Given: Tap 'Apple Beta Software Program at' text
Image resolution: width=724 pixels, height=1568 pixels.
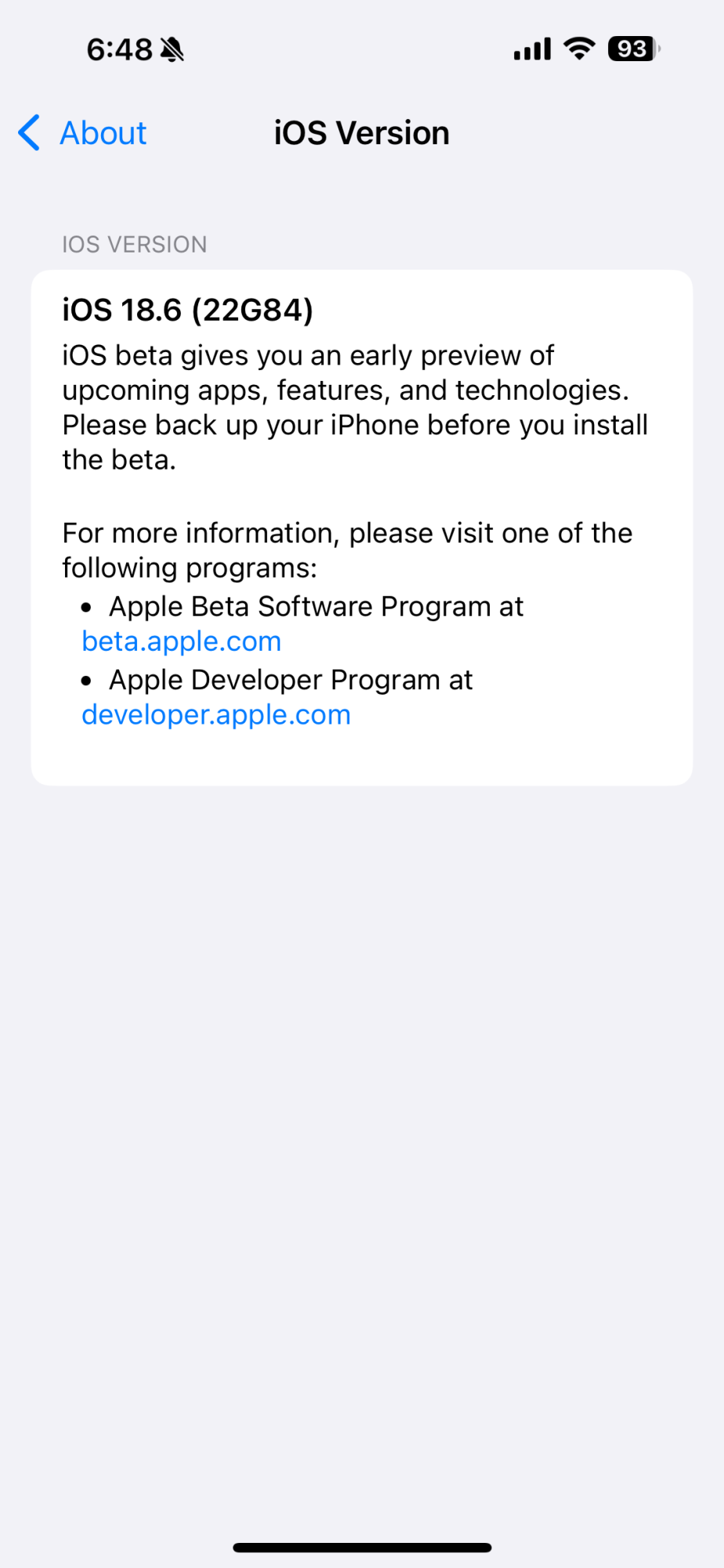Looking at the screenshot, I should [316, 607].
